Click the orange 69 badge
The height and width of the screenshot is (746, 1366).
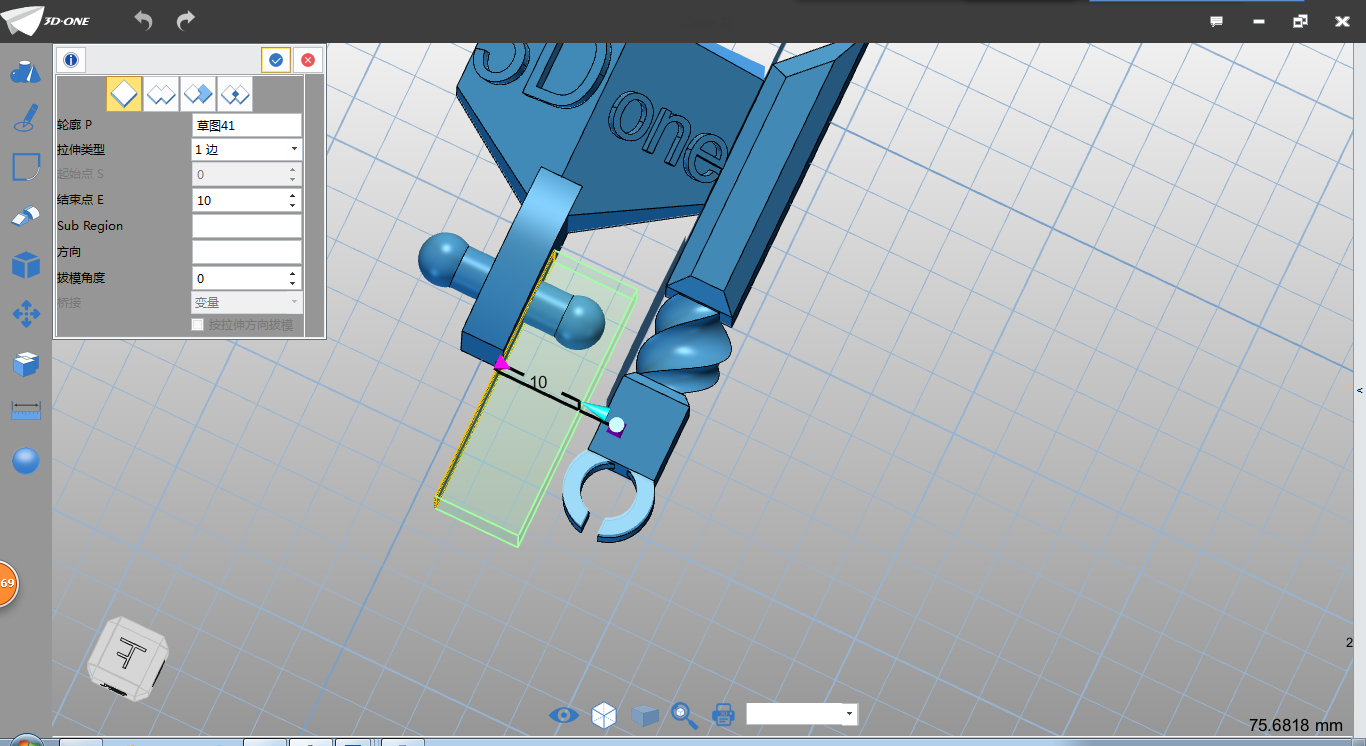point(6,583)
